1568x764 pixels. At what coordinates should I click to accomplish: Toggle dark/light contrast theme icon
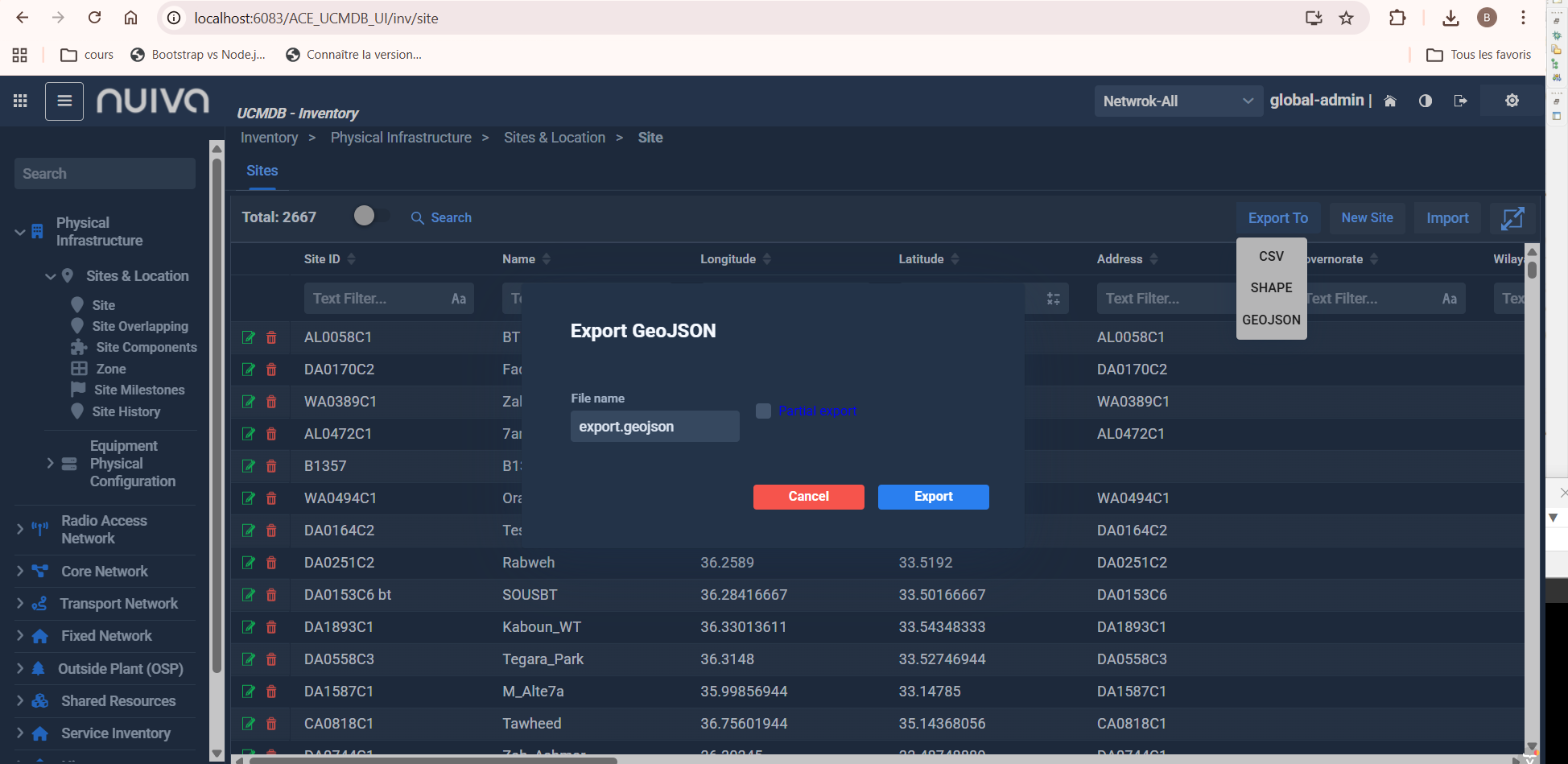pos(1426,101)
